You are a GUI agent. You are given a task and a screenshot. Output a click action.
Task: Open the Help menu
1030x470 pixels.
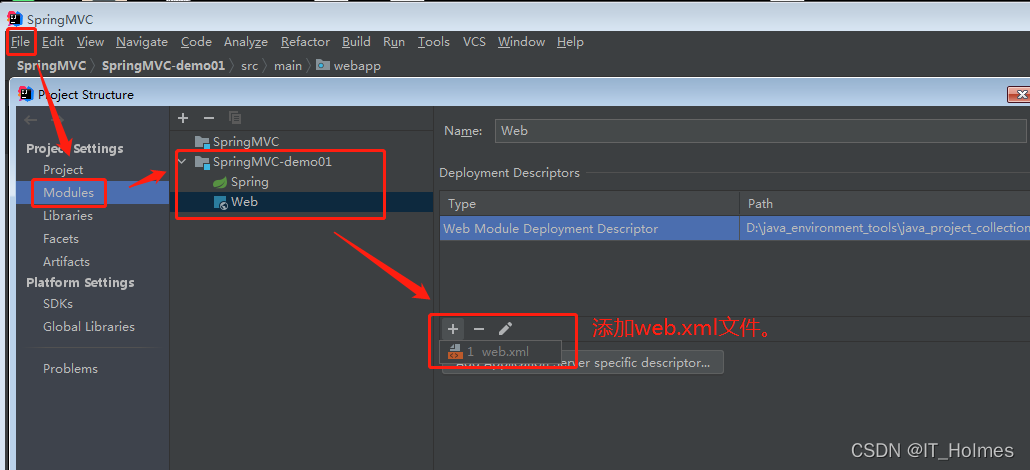point(570,42)
